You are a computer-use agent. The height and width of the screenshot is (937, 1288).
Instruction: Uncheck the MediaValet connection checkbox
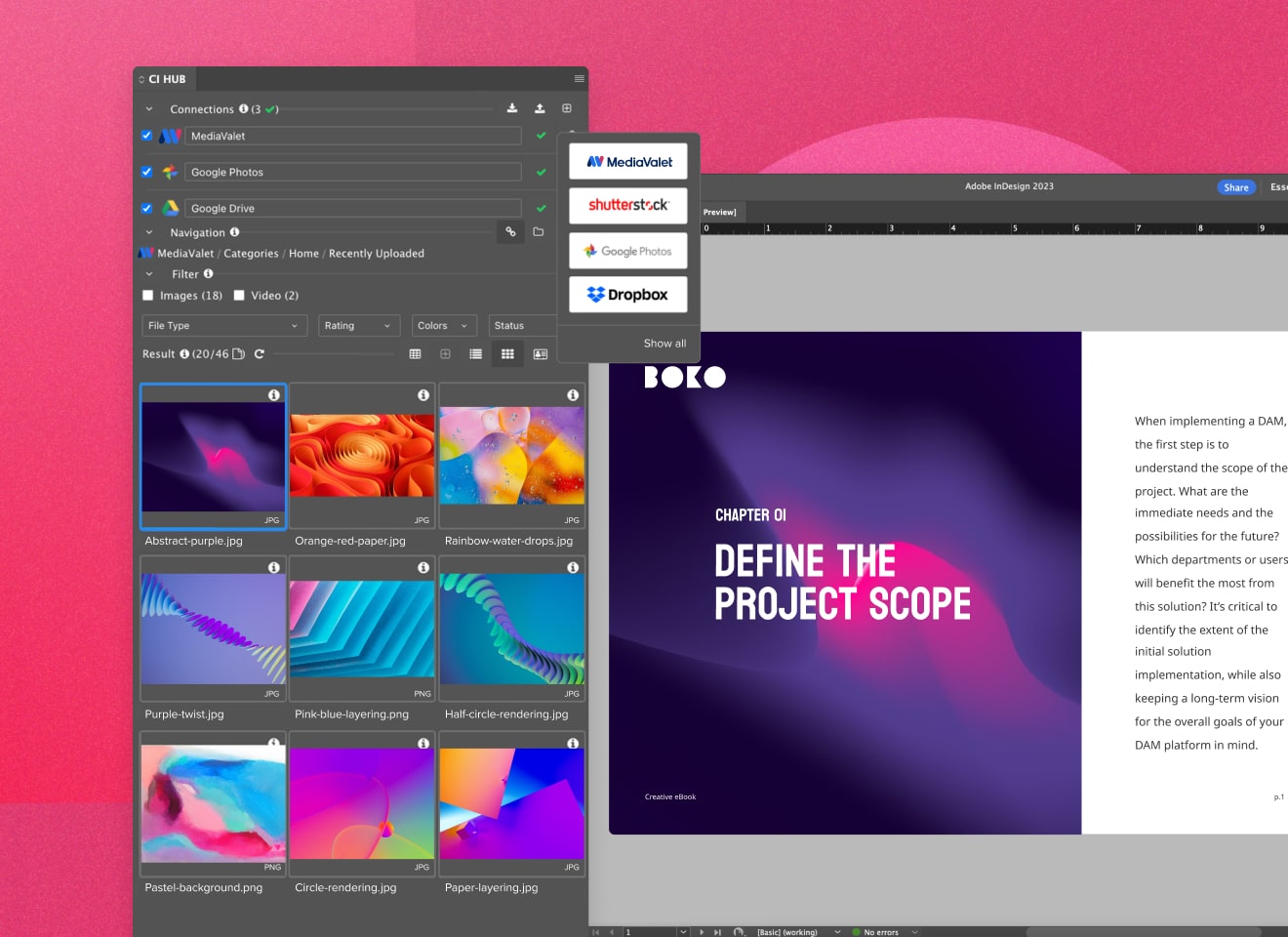click(x=146, y=136)
